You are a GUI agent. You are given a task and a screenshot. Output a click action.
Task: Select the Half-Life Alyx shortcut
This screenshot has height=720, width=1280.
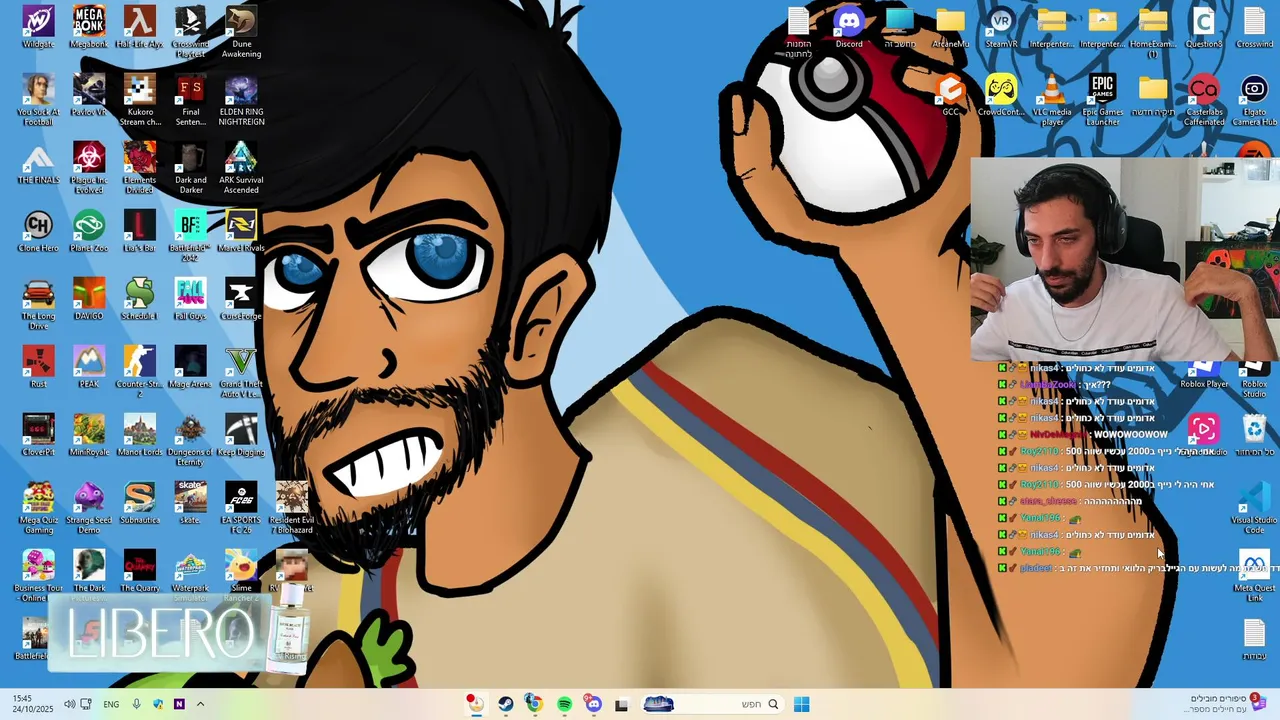coord(140,27)
